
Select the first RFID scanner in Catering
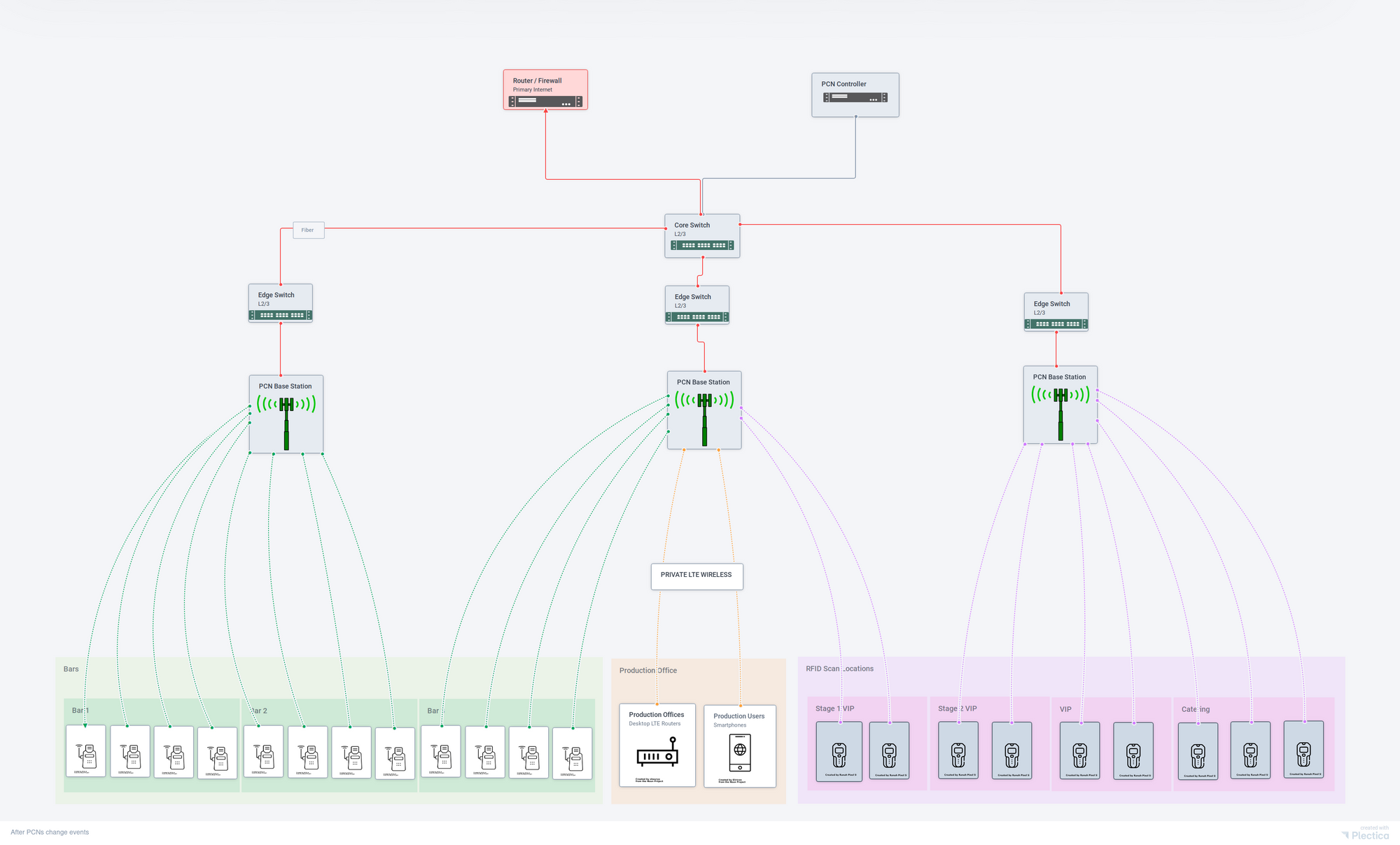(x=1198, y=751)
